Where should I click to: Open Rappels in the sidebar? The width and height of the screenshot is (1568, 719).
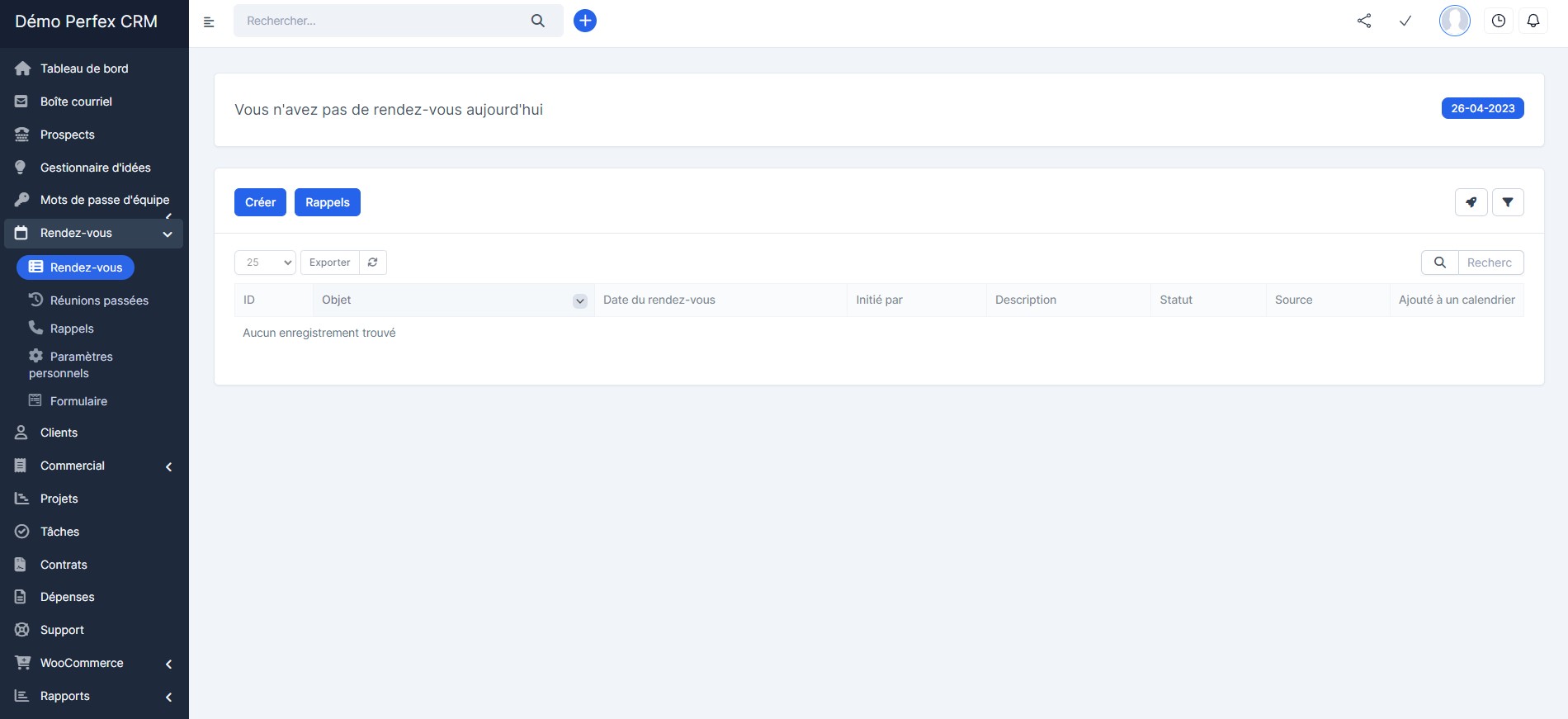pyautogui.click(x=61, y=329)
